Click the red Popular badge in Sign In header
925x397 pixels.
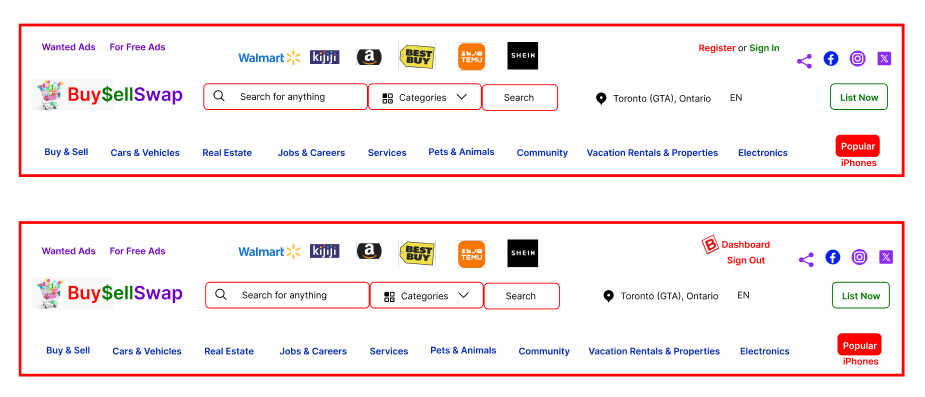pyautogui.click(x=858, y=146)
